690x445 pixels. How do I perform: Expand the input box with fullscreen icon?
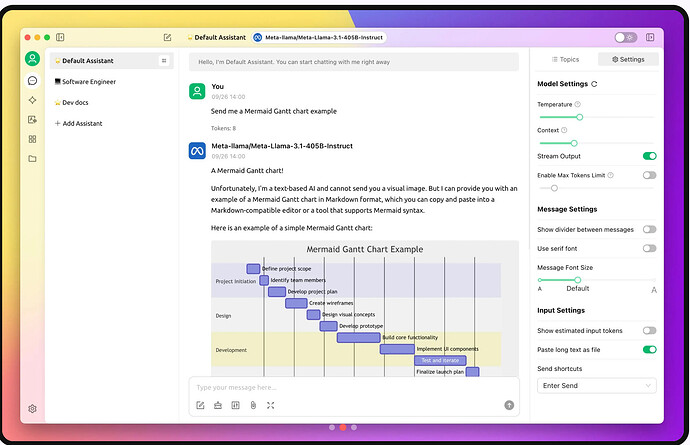coord(271,405)
